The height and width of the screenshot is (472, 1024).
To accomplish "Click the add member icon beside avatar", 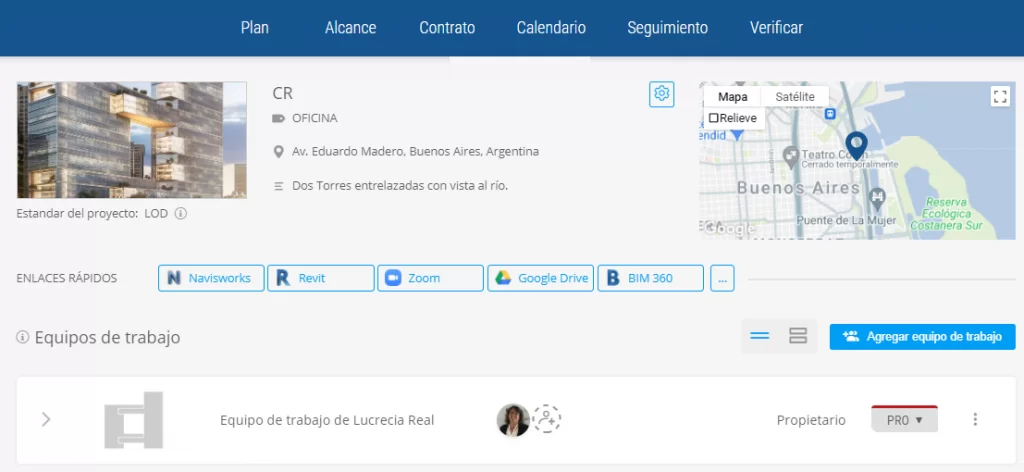I will 547,420.
